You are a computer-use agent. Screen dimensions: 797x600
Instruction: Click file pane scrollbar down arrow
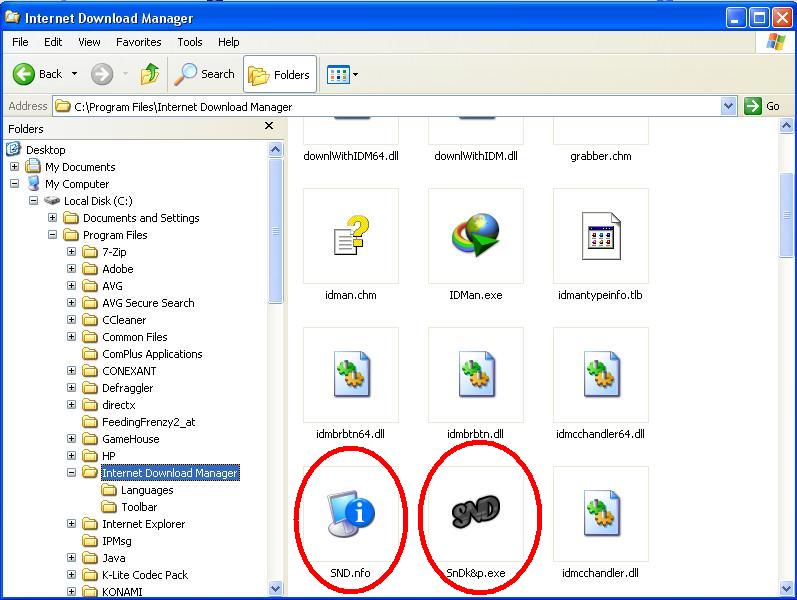(786, 588)
